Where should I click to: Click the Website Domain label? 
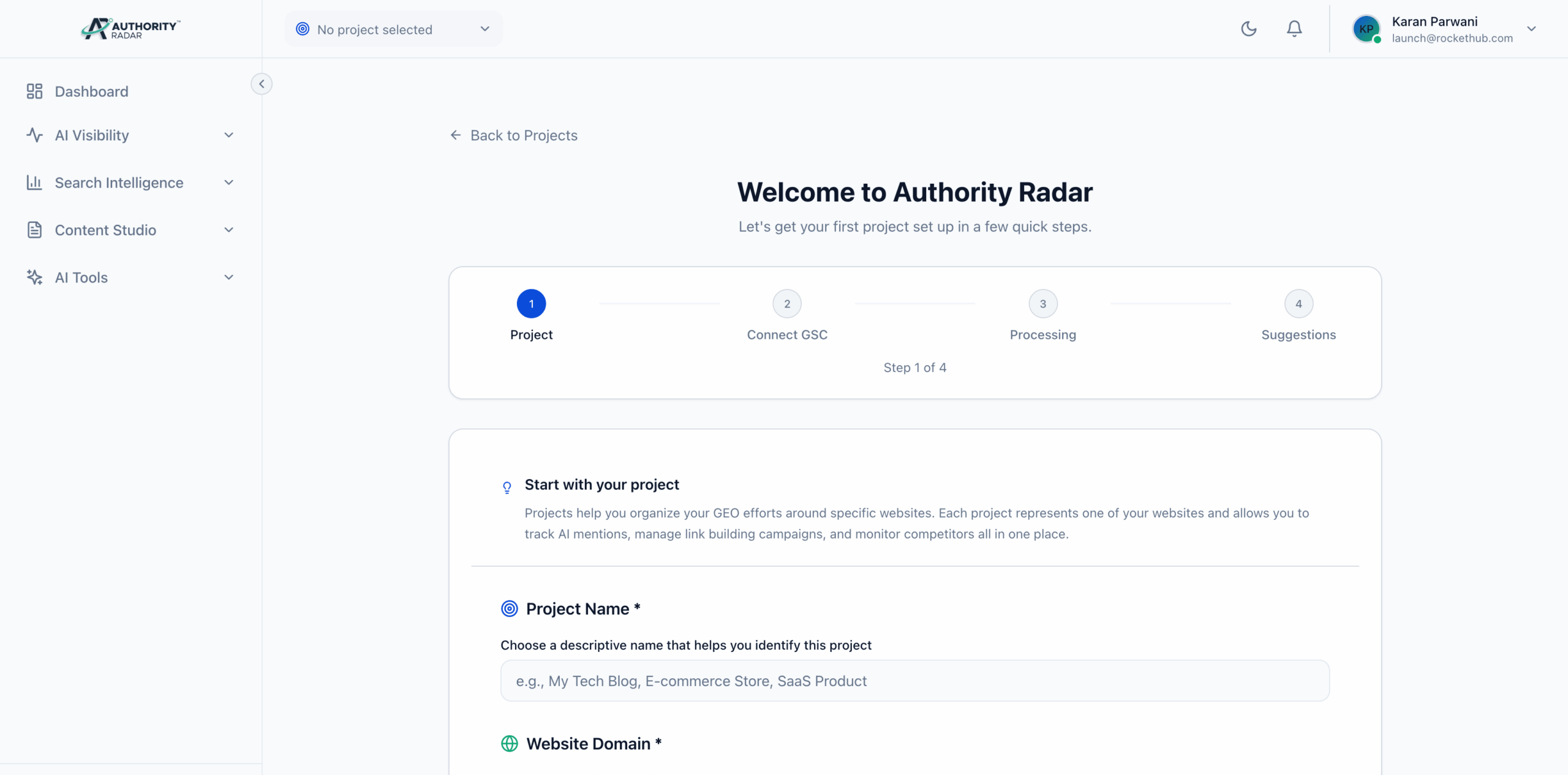594,743
